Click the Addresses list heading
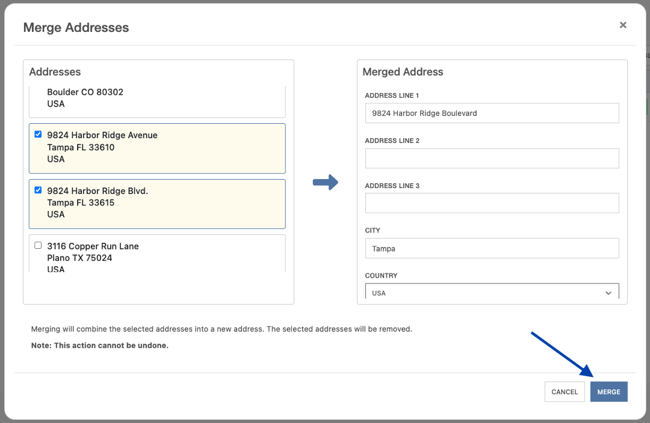 (55, 72)
